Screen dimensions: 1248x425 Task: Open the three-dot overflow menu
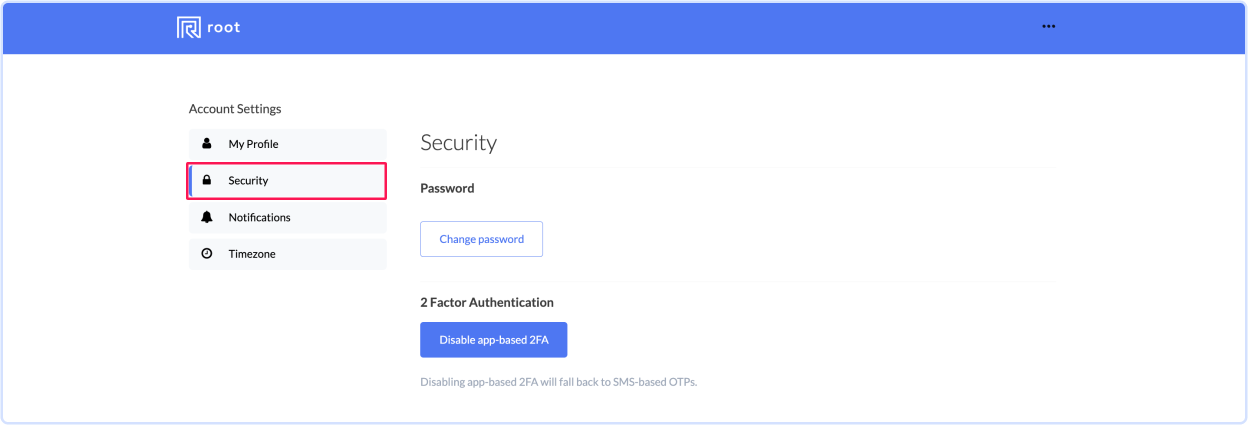click(x=1048, y=27)
